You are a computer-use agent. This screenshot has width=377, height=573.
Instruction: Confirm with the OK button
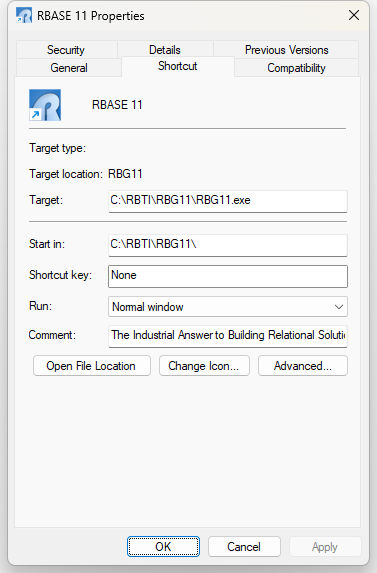pyautogui.click(x=163, y=547)
